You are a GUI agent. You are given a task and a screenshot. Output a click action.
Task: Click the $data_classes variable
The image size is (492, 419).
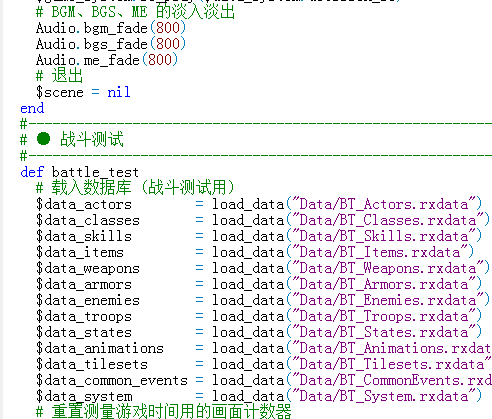coord(88,220)
